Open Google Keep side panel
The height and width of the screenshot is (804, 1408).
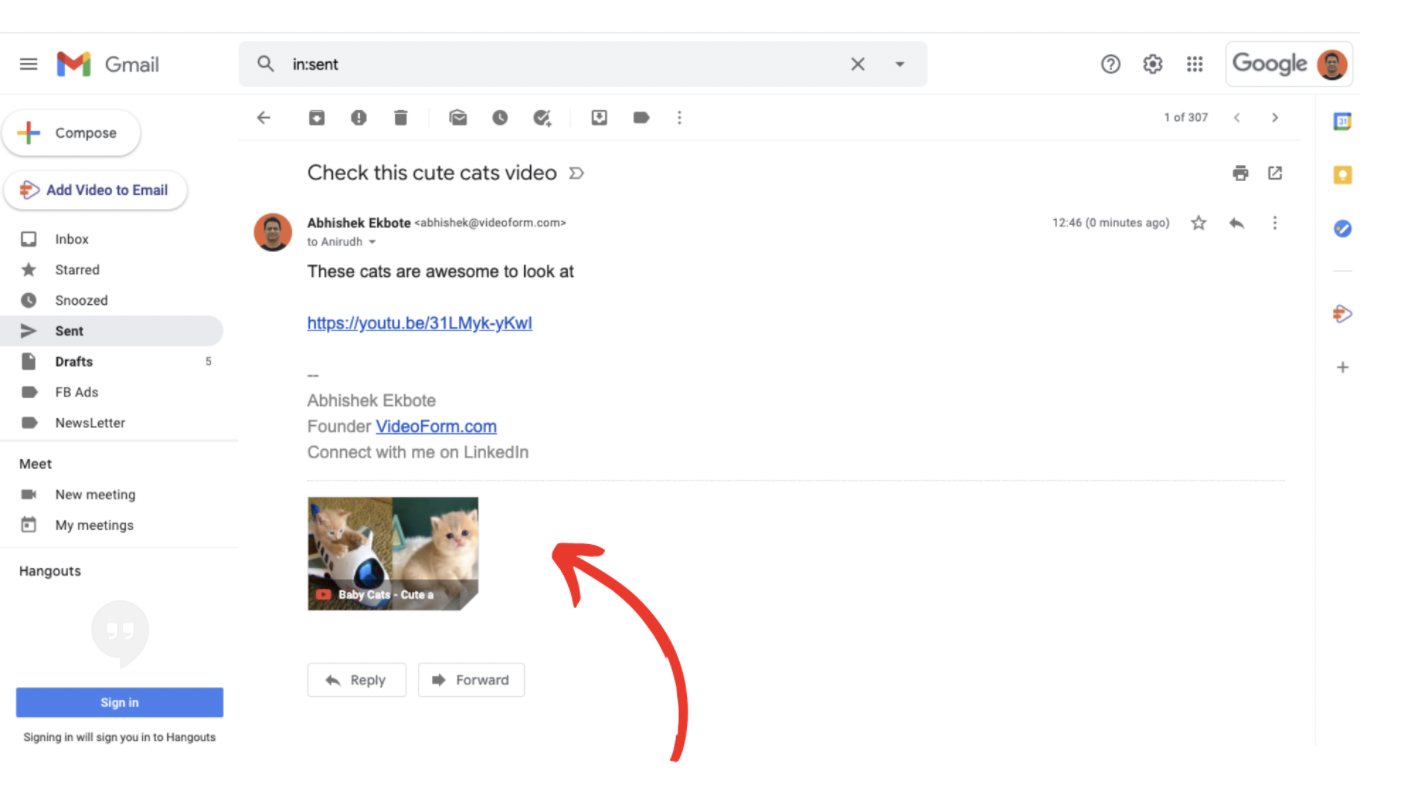pyautogui.click(x=1343, y=175)
